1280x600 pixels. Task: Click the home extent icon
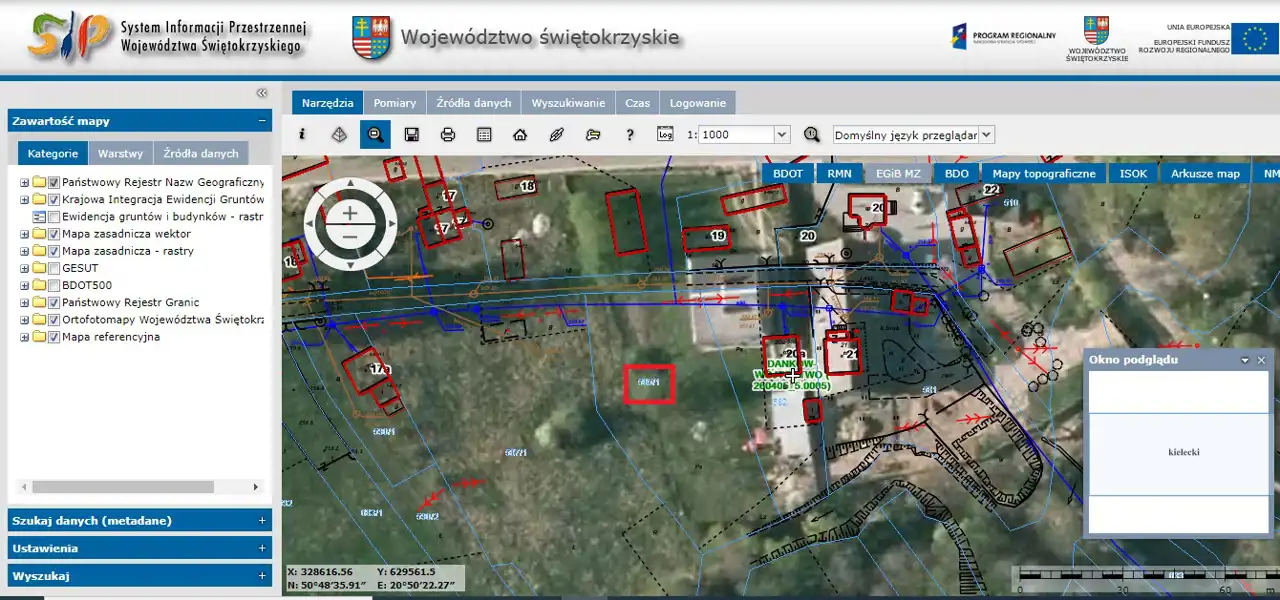point(520,134)
